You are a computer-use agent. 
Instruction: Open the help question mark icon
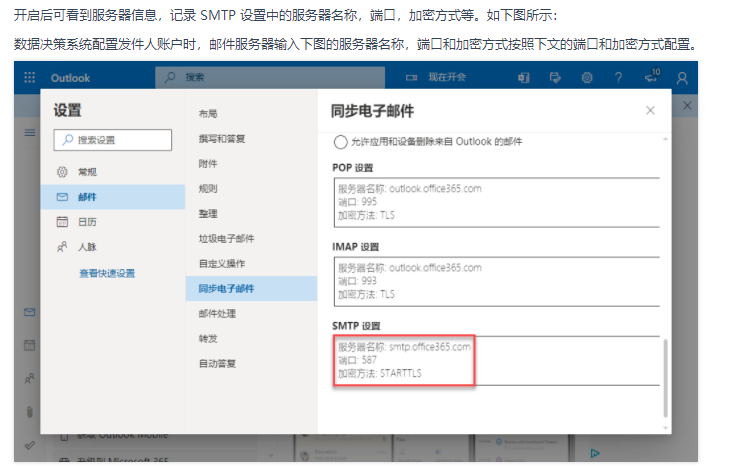tap(618, 77)
